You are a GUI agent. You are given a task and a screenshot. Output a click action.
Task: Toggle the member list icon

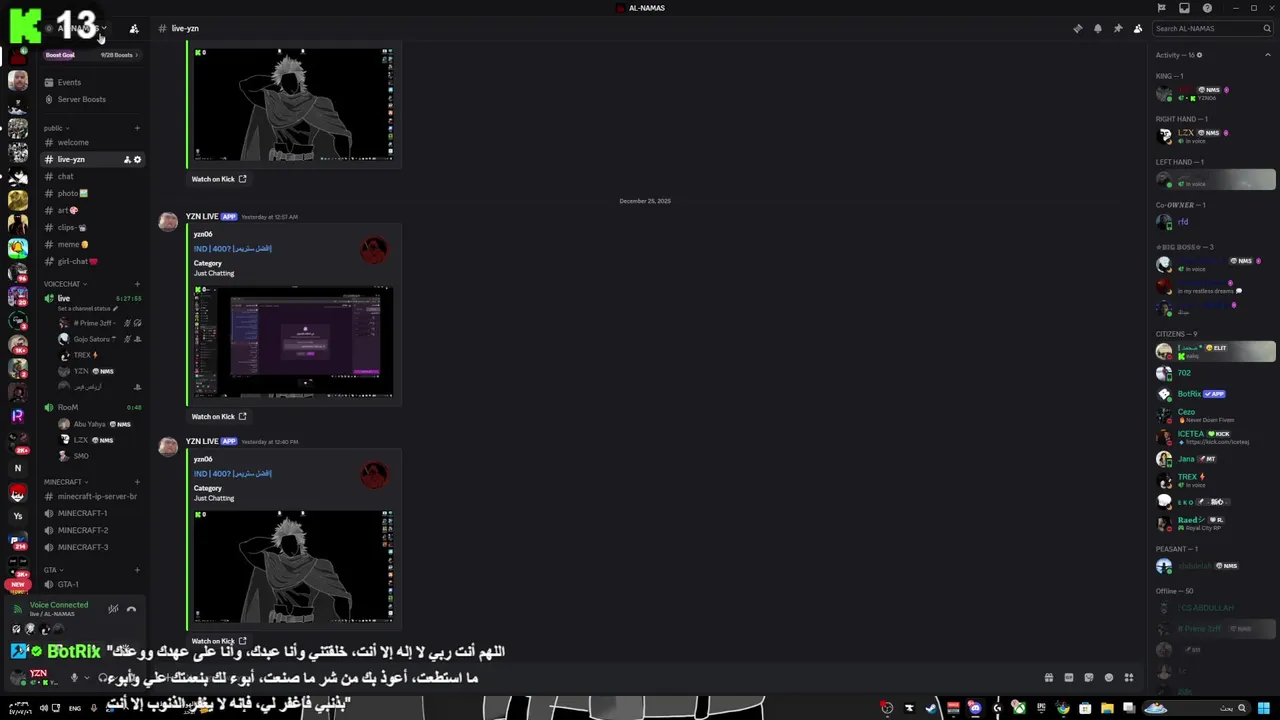click(1137, 28)
